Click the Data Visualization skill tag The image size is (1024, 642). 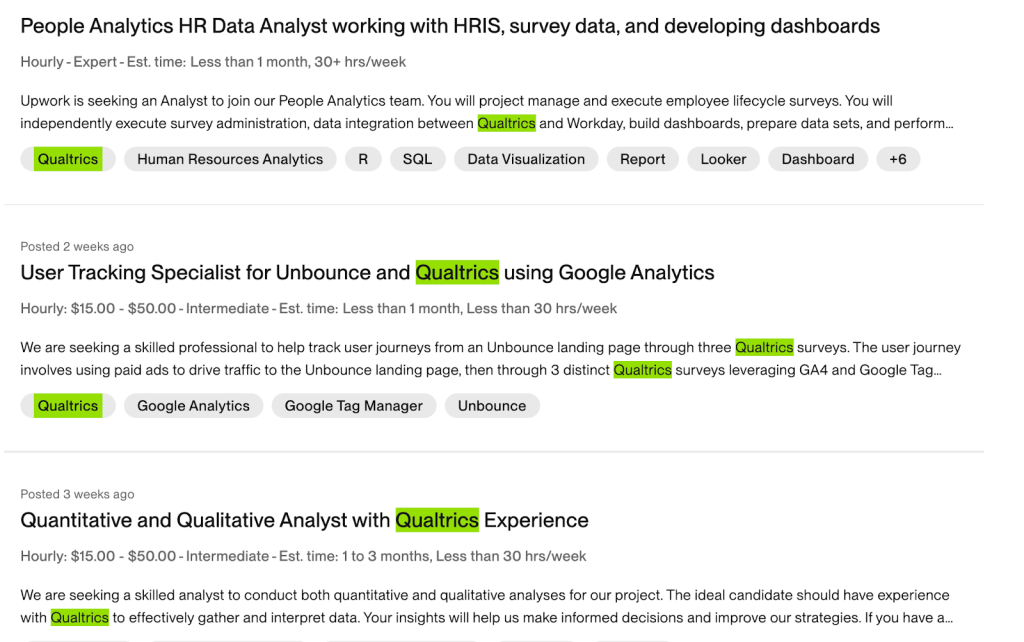click(x=526, y=159)
